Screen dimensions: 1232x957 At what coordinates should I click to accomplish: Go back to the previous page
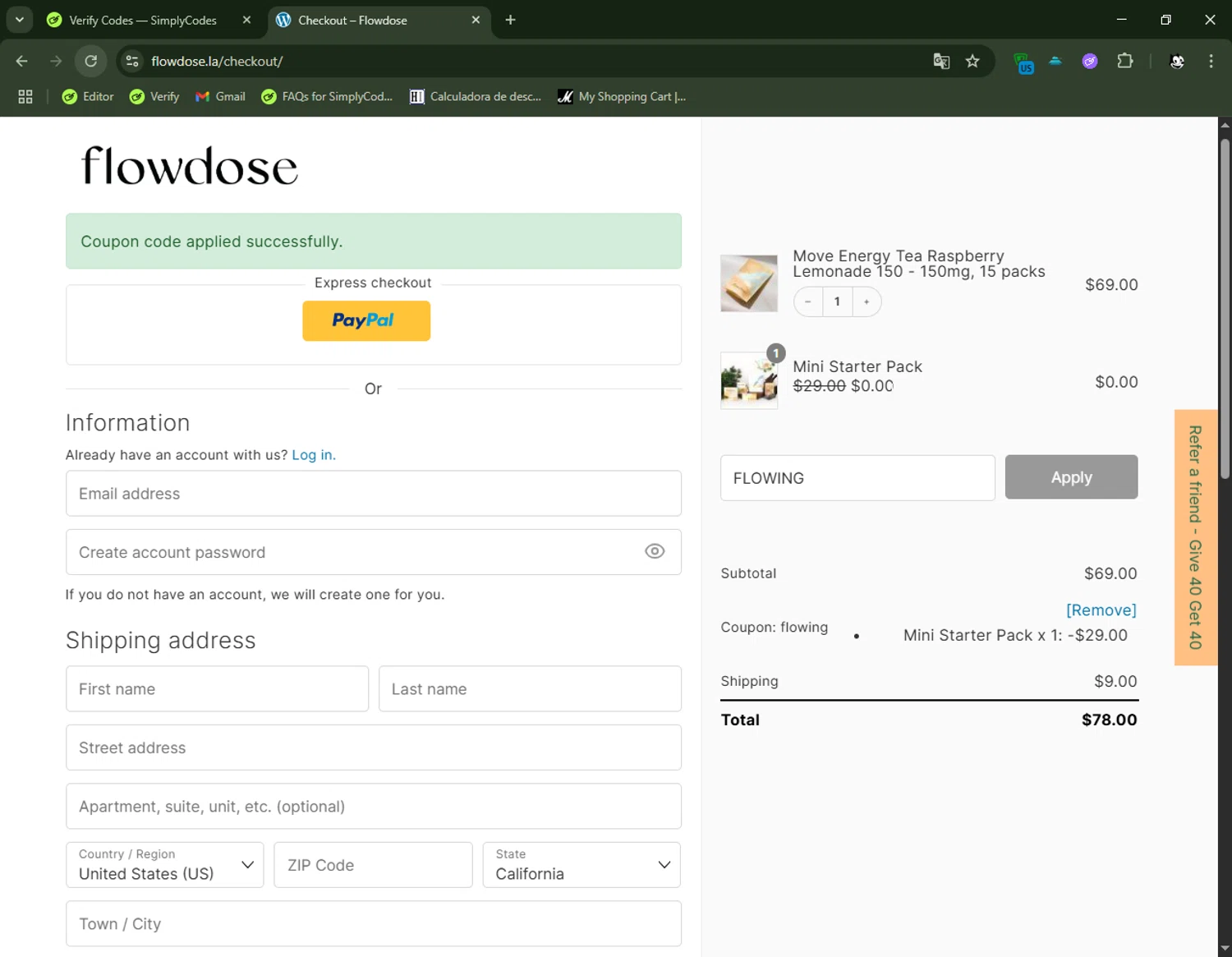pos(22,61)
